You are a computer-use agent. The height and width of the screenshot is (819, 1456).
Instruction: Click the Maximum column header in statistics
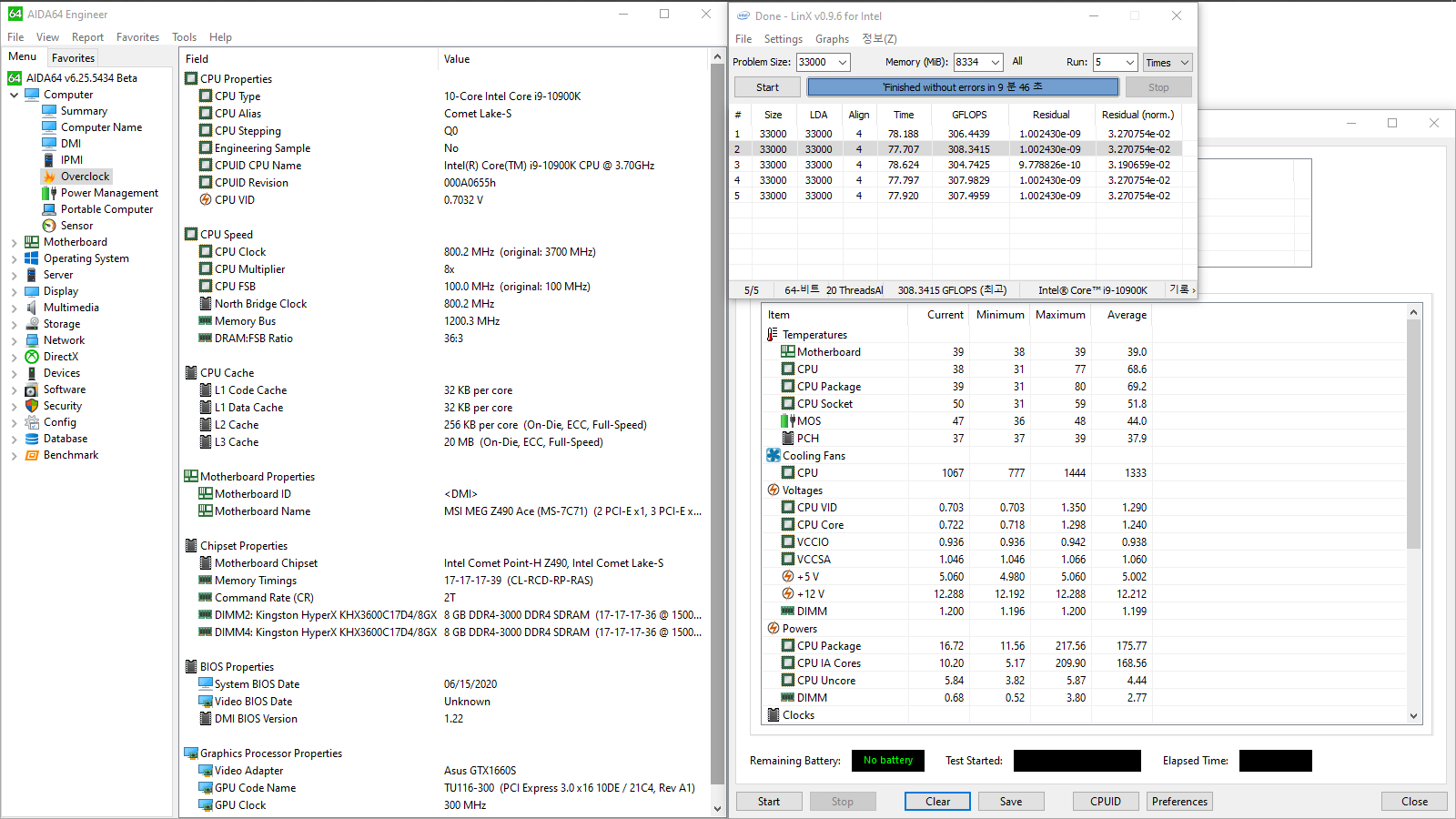1060,315
